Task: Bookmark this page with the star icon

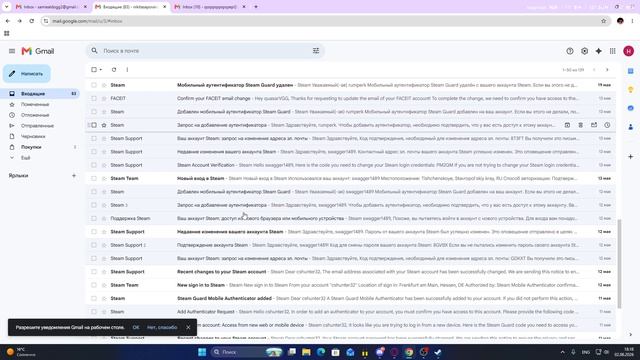Action: pyautogui.click(x=603, y=21)
